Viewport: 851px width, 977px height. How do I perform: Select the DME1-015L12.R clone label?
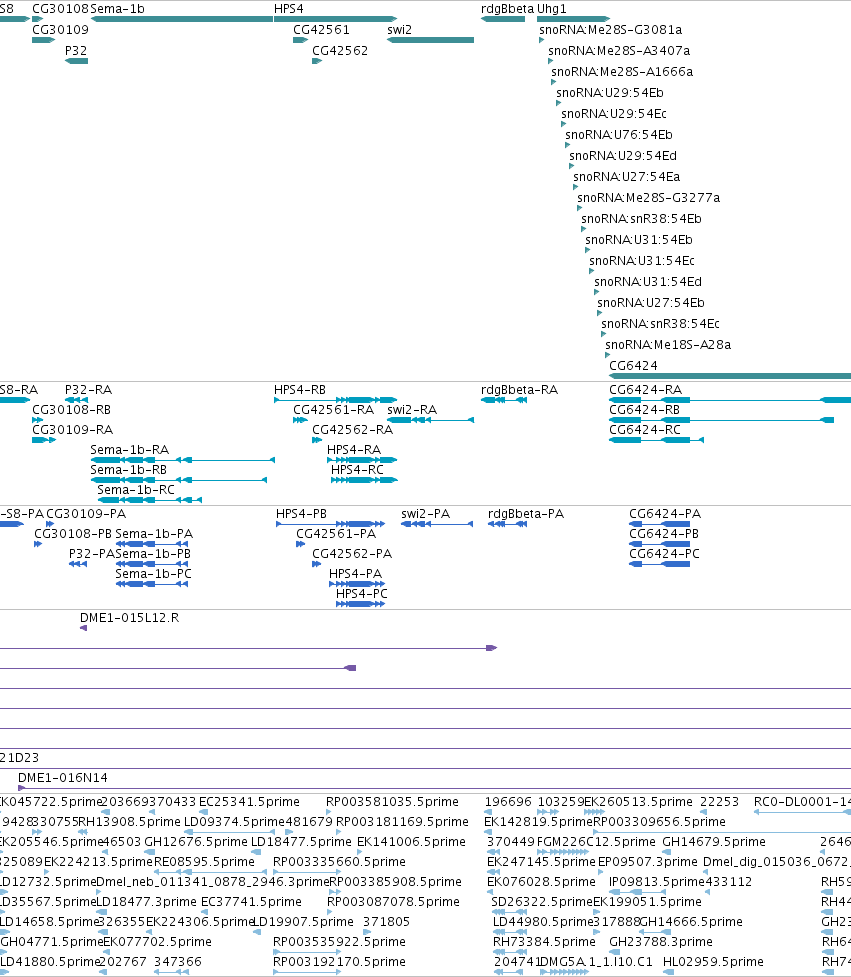pos(130,617)
